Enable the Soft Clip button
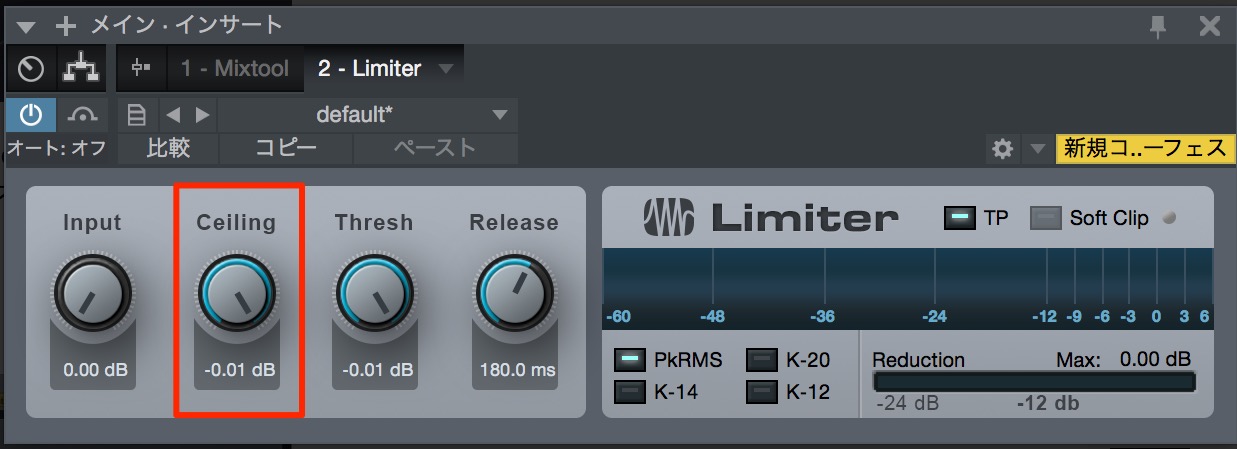 pyautogui.click(x=1046, y=217)
